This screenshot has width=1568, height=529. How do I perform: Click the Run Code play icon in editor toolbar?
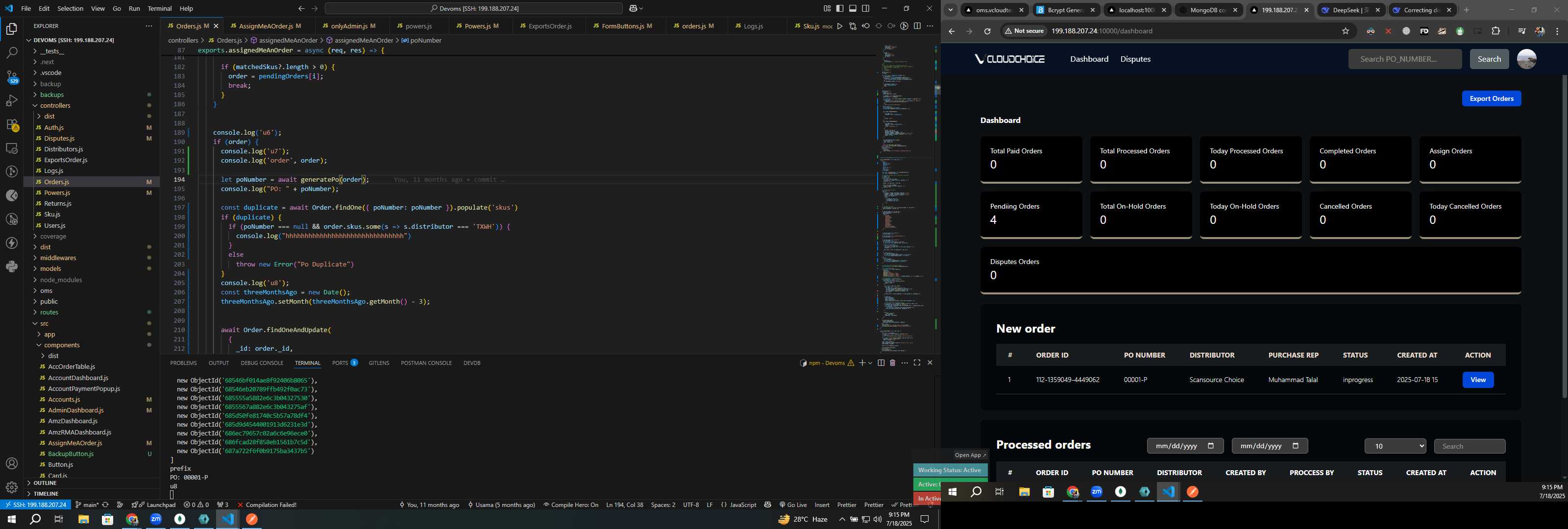point(839,26)
